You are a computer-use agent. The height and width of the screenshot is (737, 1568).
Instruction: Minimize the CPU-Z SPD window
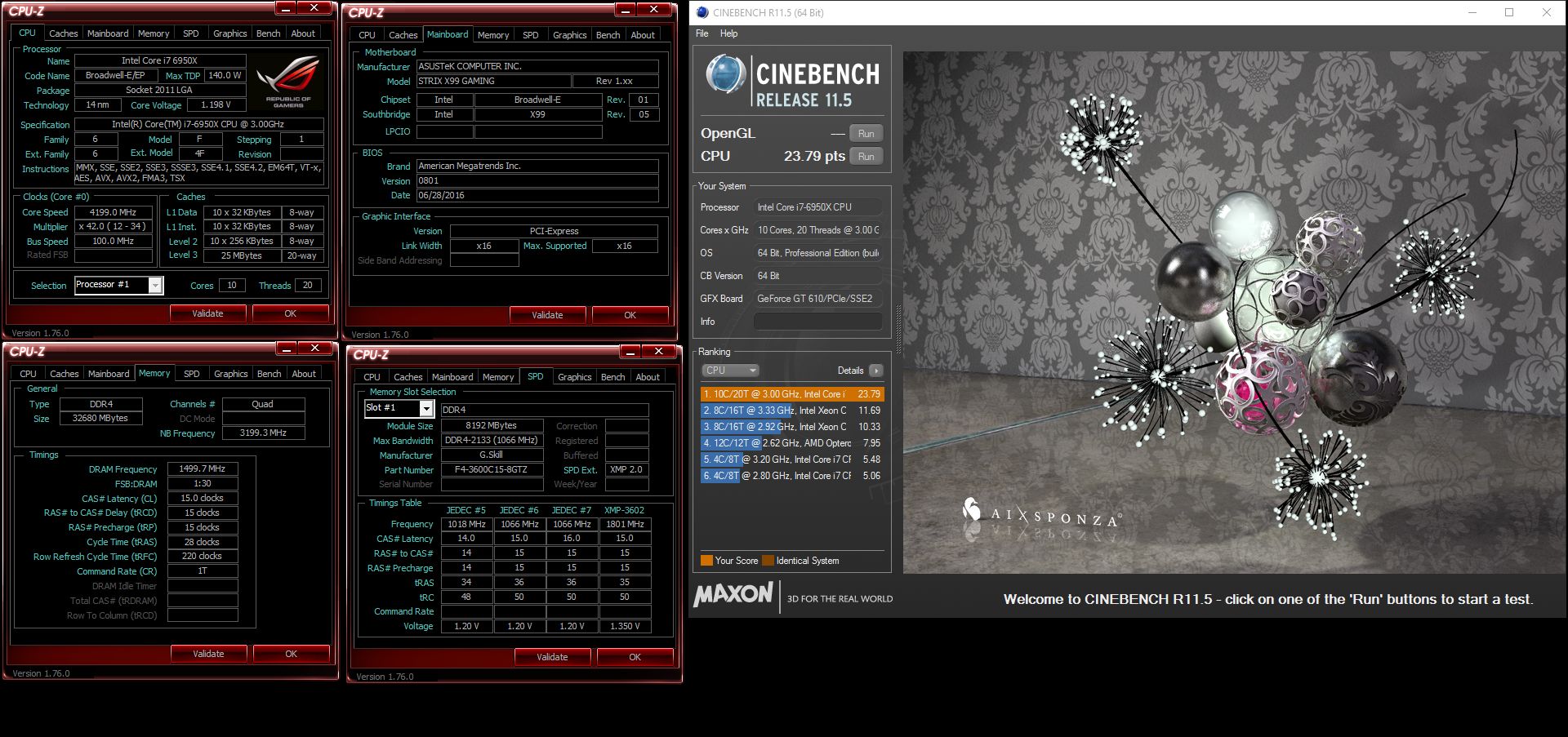pyautogui.click(x=630, y=351)
